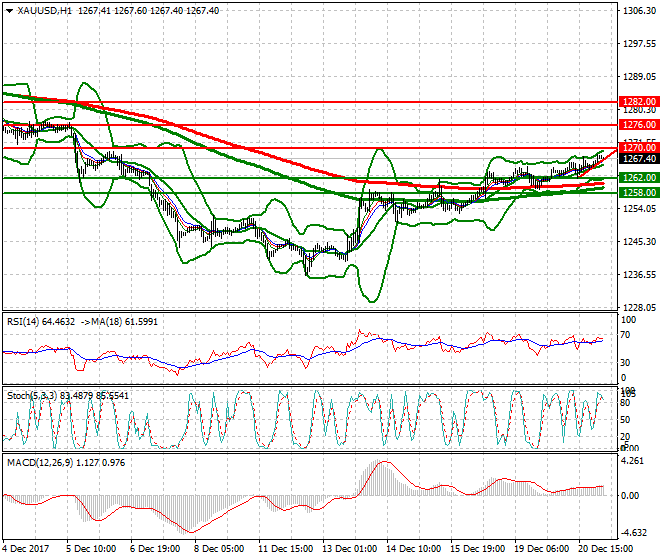
Task: Click the 1289.05 price scale value
Action: [x=639, y=77]
